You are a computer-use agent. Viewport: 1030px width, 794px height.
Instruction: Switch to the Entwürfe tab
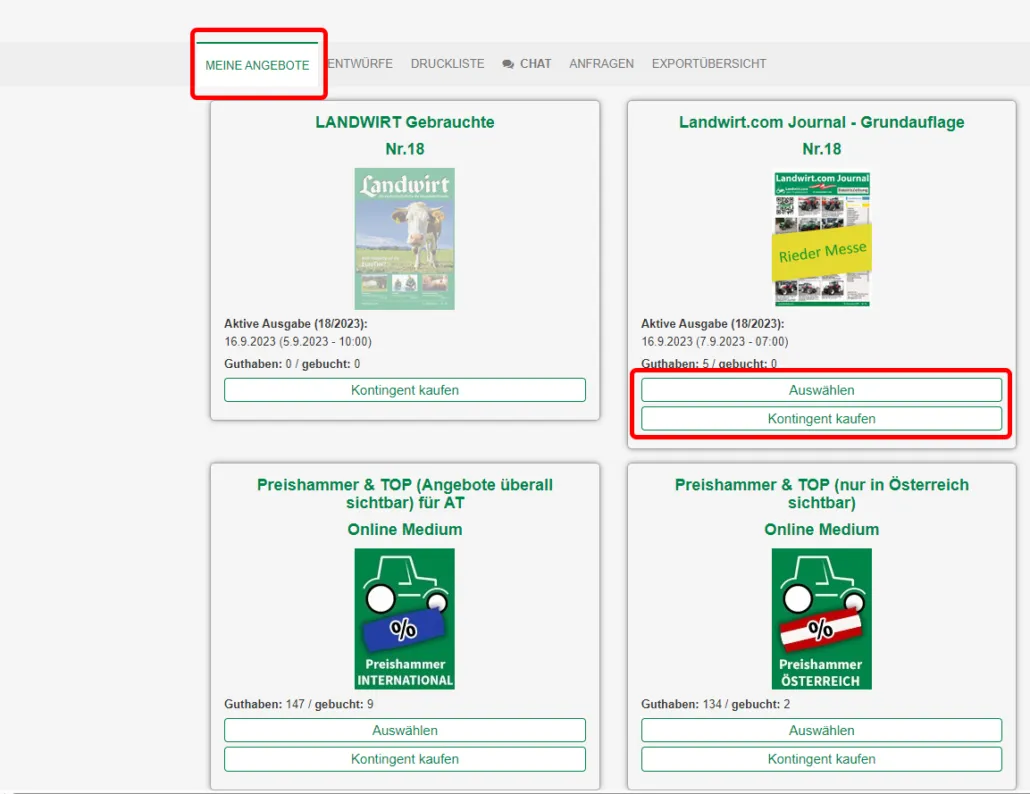coord(360,64)
